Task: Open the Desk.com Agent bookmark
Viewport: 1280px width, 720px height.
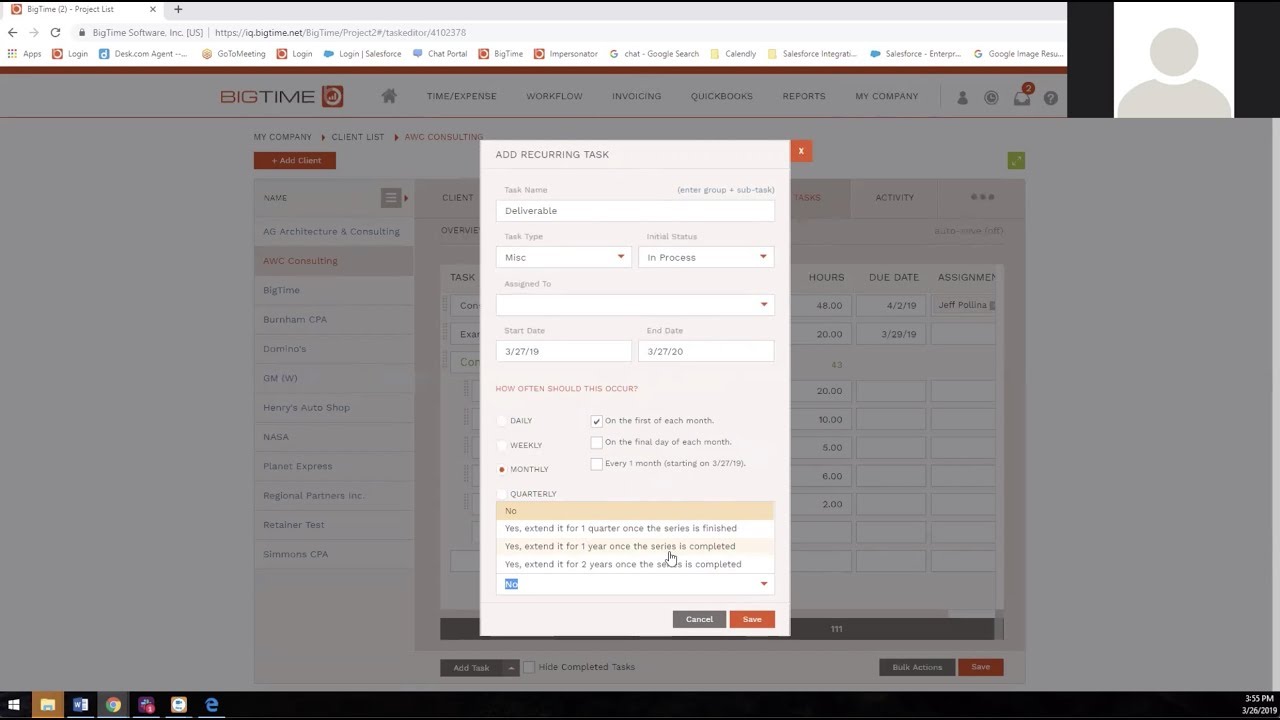Action: pos(143,54)
